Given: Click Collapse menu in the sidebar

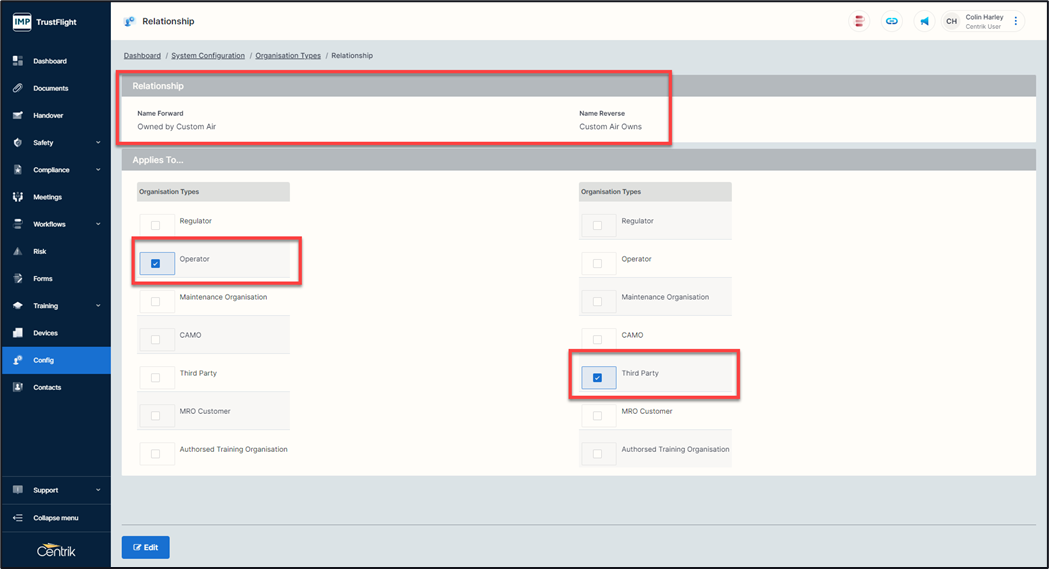Looking at the screenshot, I should point(55,518).
